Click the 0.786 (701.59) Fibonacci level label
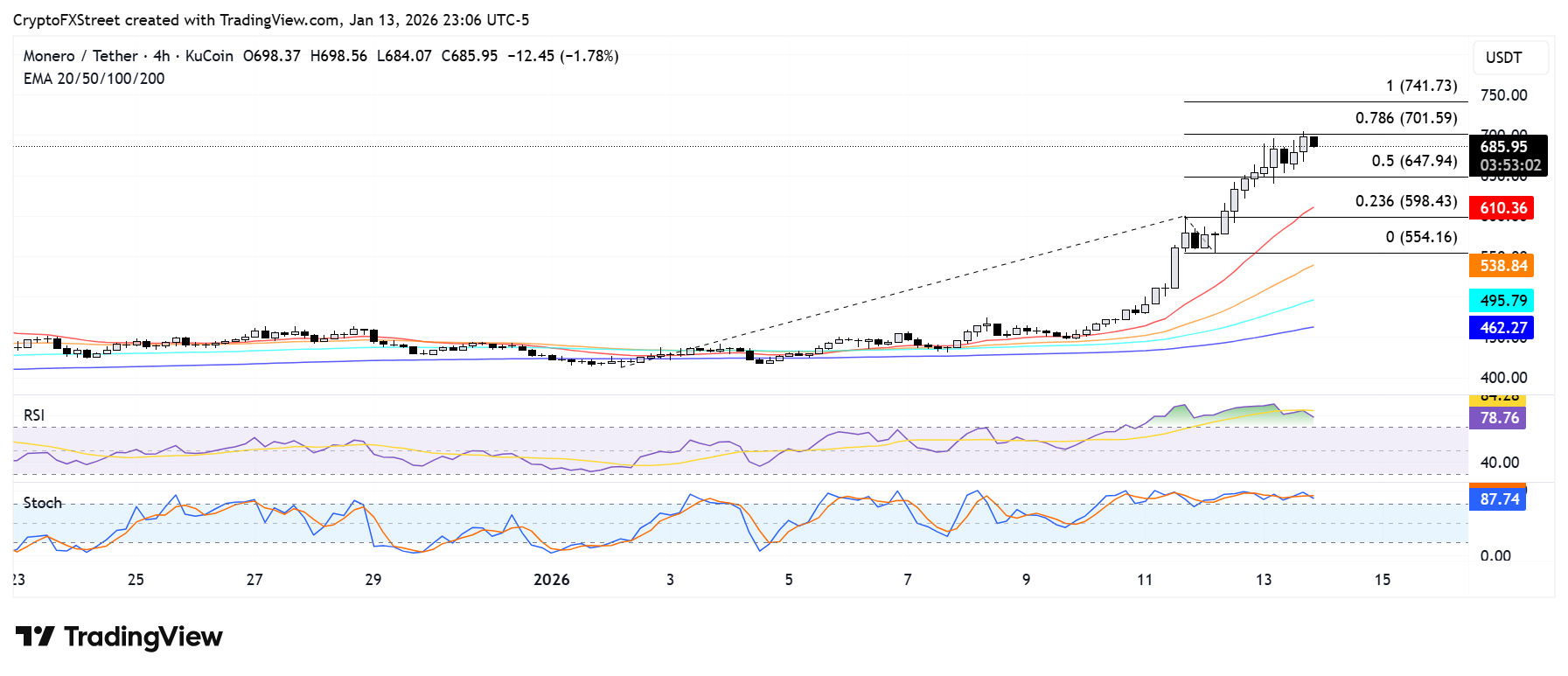Viewport: 1568px width, 676px height. (x=1405, y=118)
